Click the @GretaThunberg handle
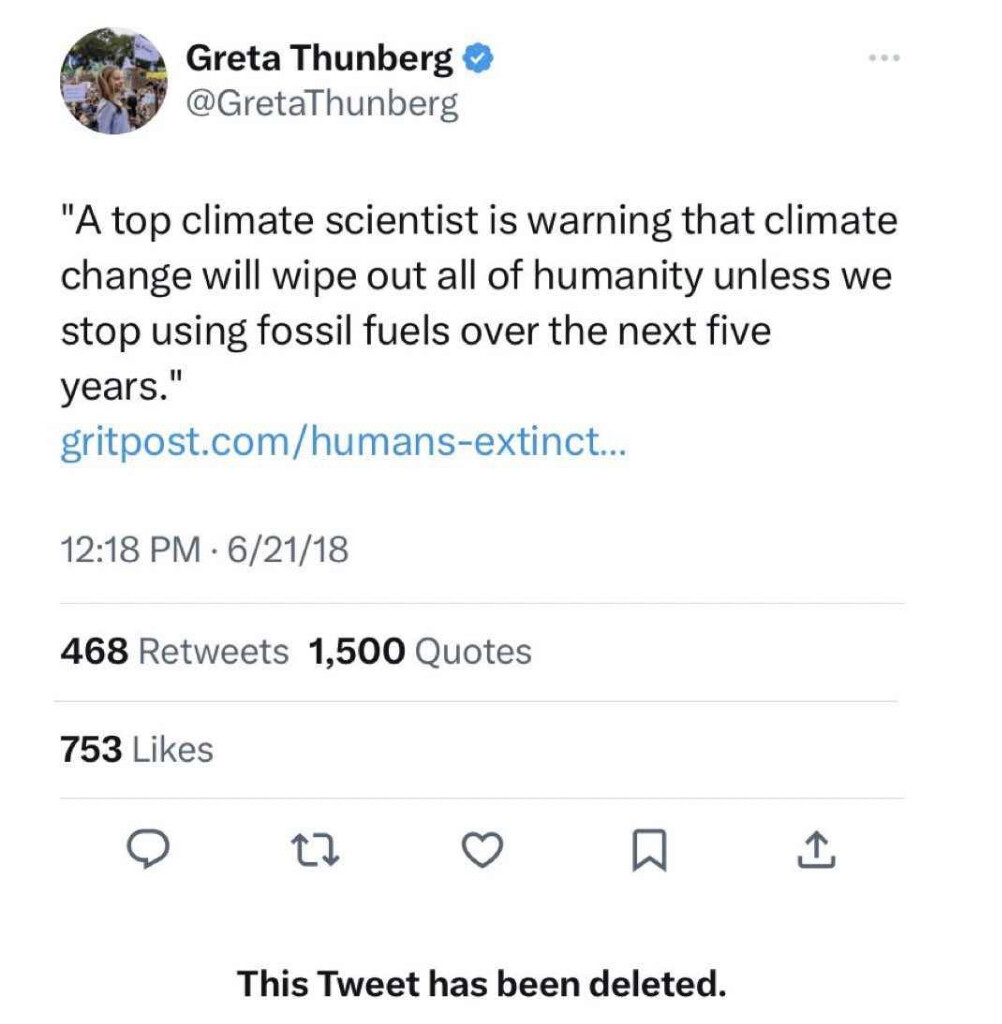This screenshot has width=1002, height=1024. pos(323,104)
